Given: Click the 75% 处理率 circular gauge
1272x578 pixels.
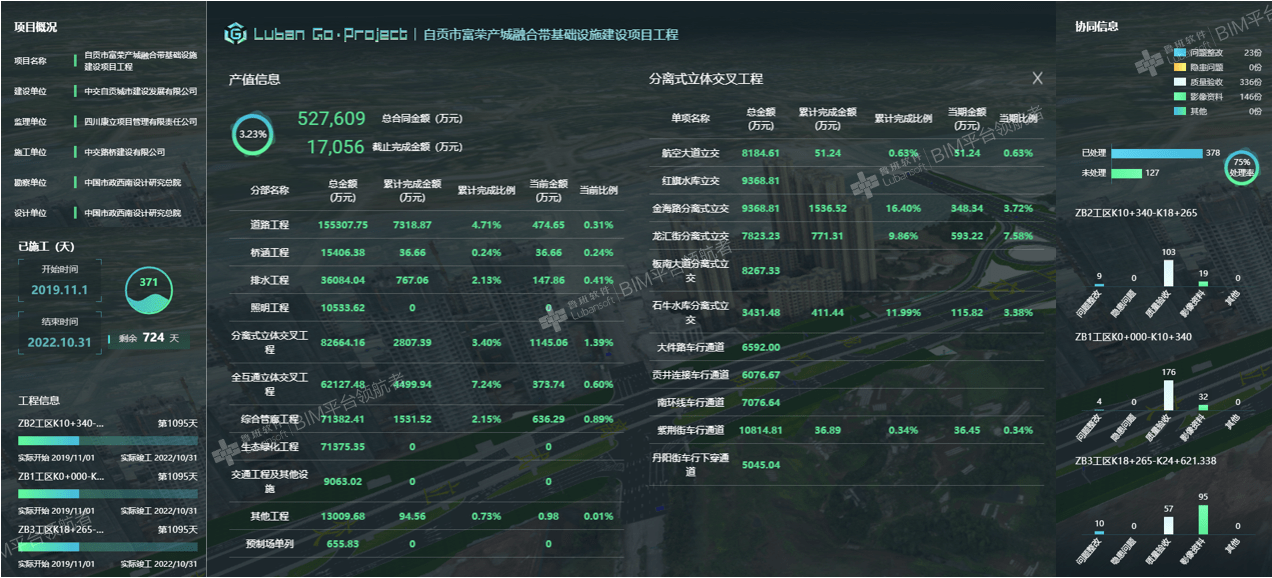Looking at the screenshot, I should click(1242, 166).
